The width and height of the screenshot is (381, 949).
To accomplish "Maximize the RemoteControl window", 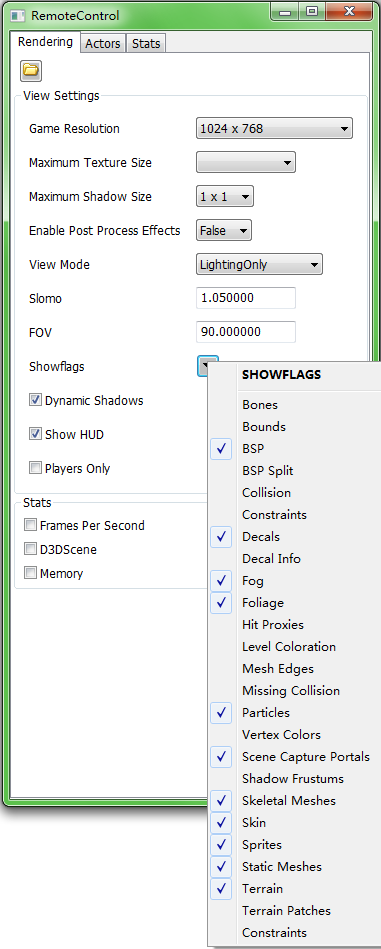I will 311,11.
